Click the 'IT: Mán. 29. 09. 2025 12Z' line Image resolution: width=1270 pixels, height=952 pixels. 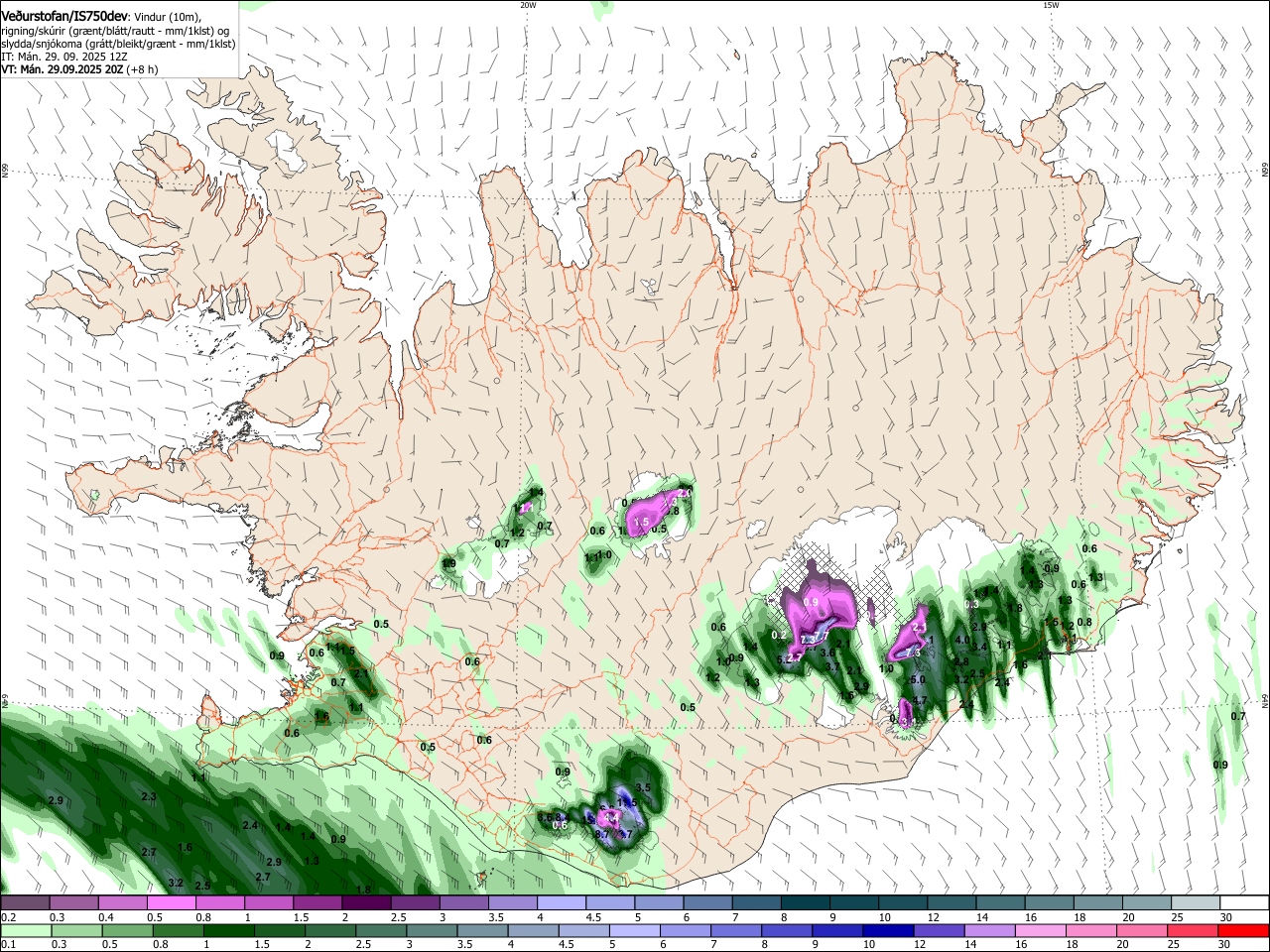pos(63,57)
